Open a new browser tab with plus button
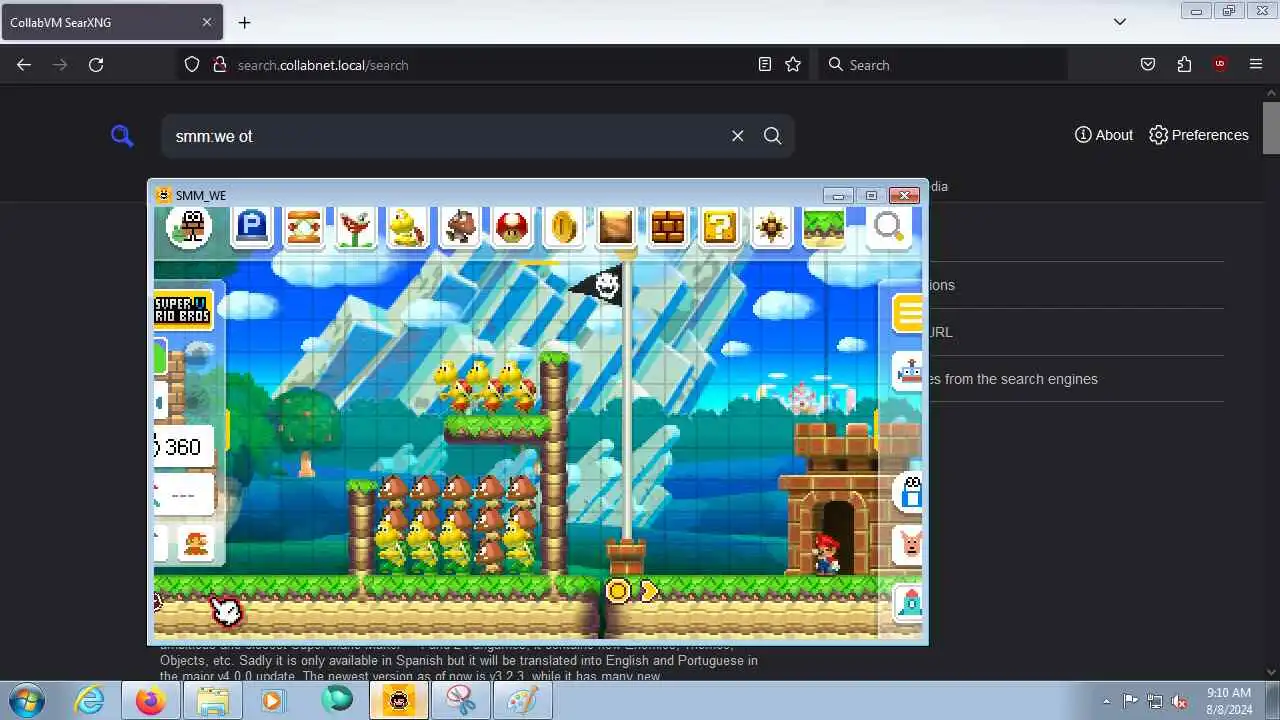 [244, 22]
